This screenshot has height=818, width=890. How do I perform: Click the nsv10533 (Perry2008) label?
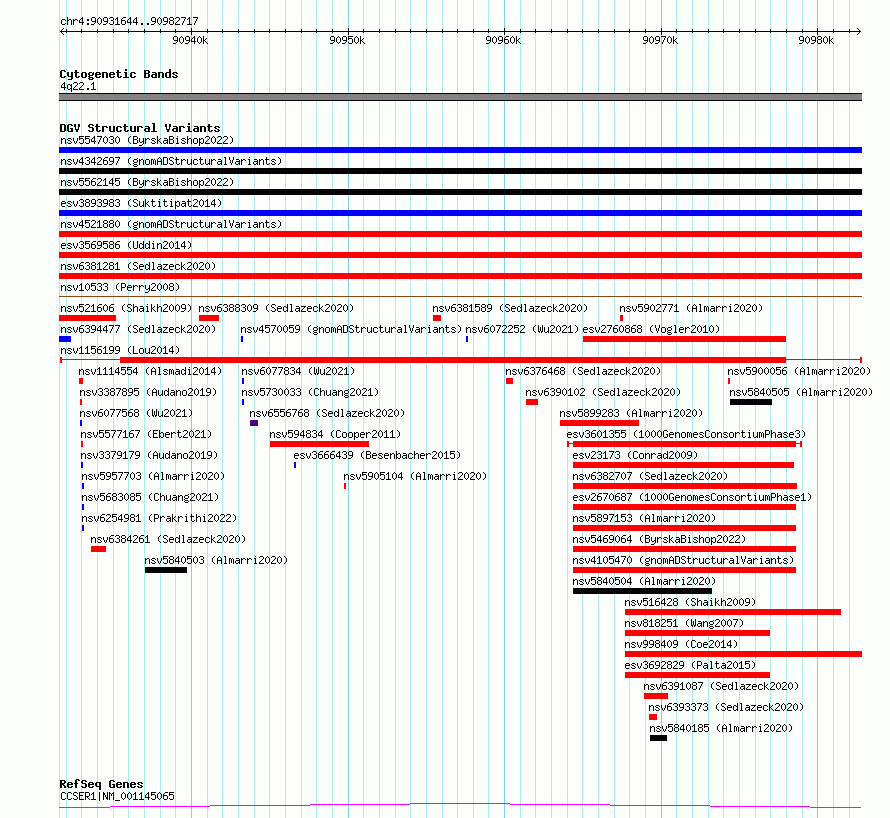pos(120,287)
